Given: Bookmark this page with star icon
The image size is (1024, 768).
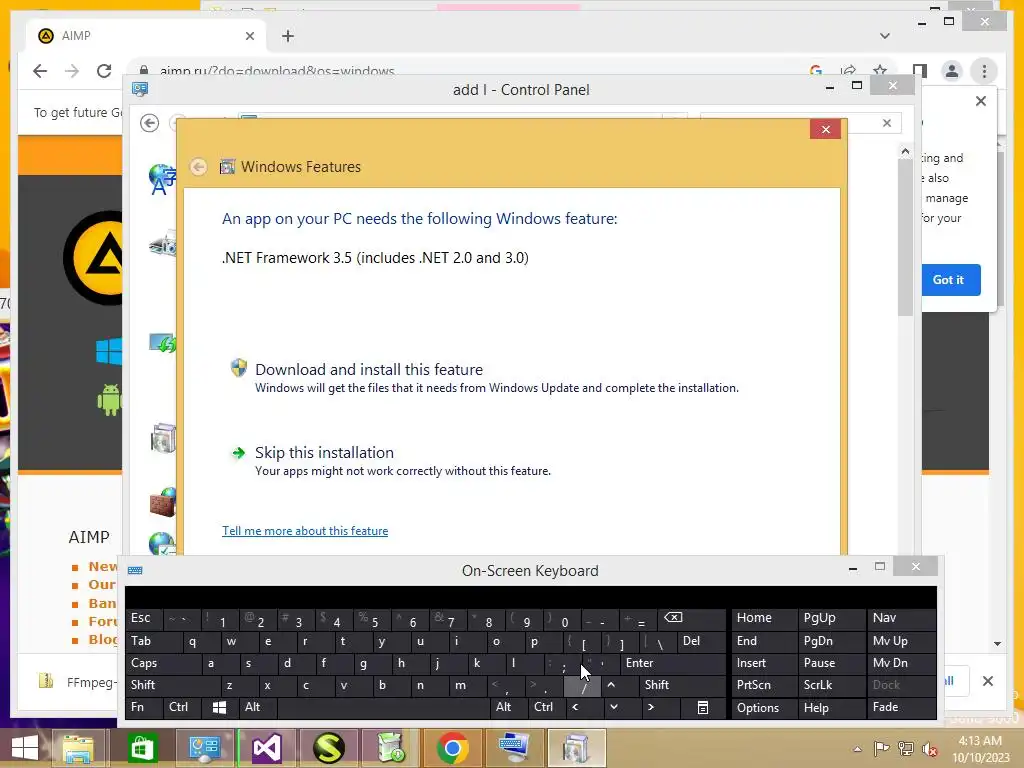Looking at the screenshot, I should coord(880,71).
